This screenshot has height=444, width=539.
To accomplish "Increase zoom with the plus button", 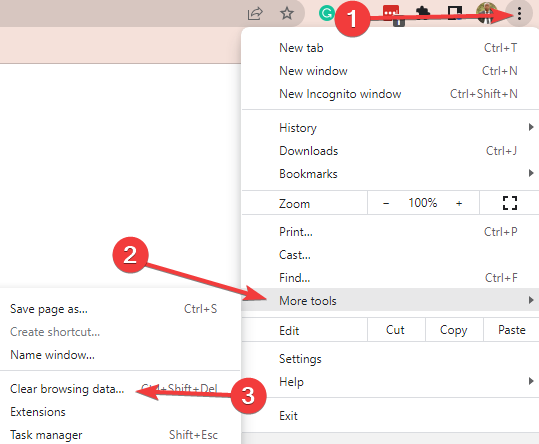I will pyautogui.click(x=459, y=203).
